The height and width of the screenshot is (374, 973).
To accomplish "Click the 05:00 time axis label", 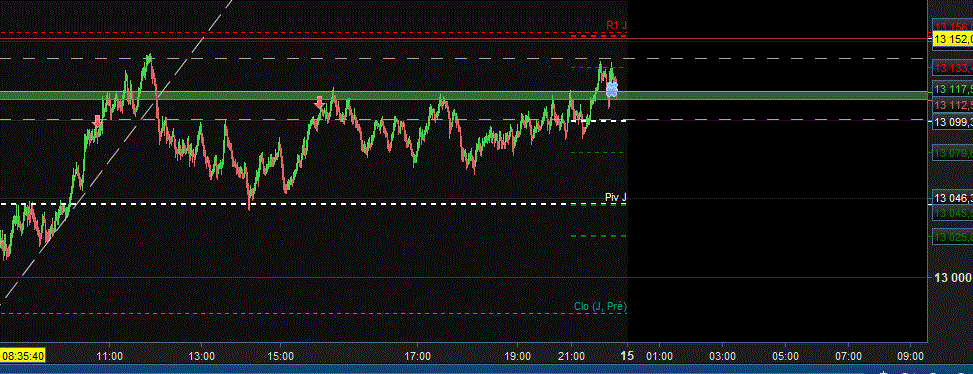I will (x=785, y=357).
